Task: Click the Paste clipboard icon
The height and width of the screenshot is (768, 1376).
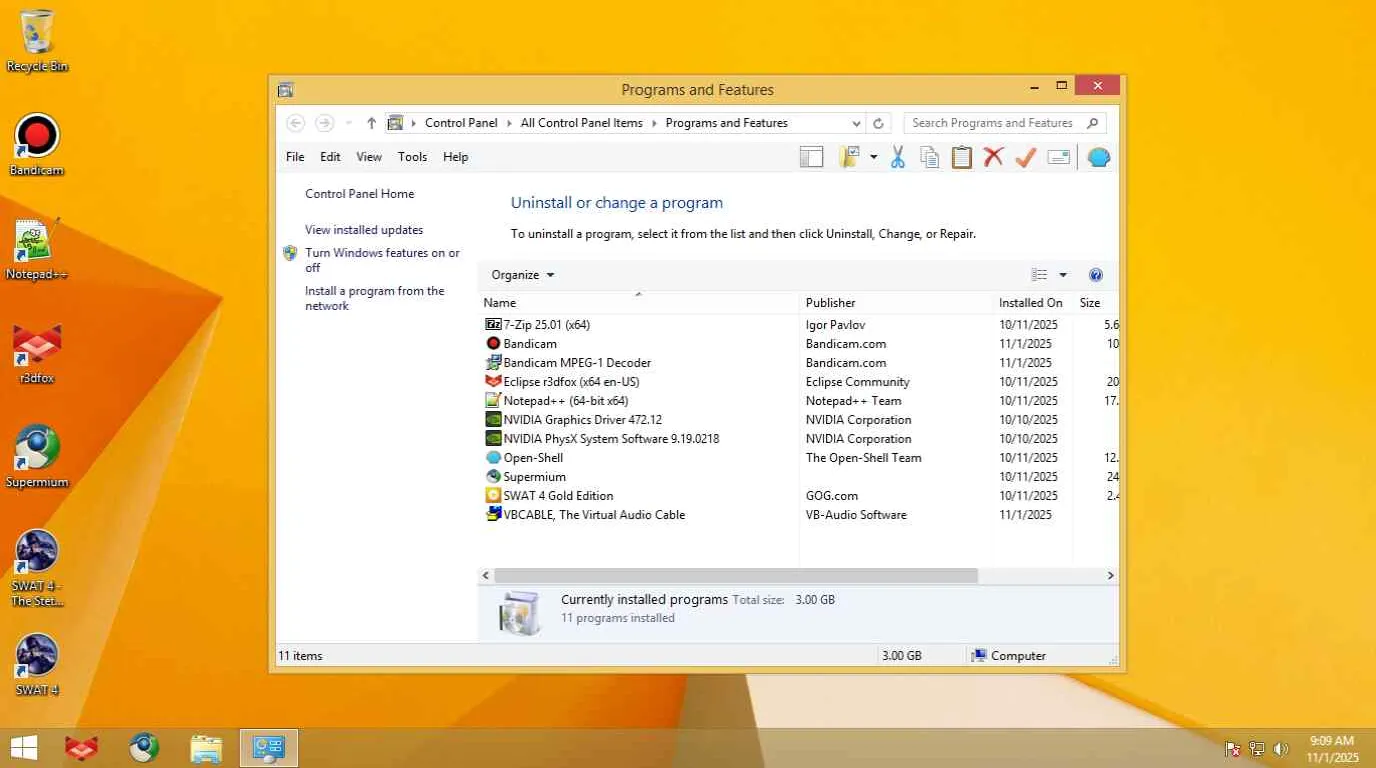Action: [962, 157]
